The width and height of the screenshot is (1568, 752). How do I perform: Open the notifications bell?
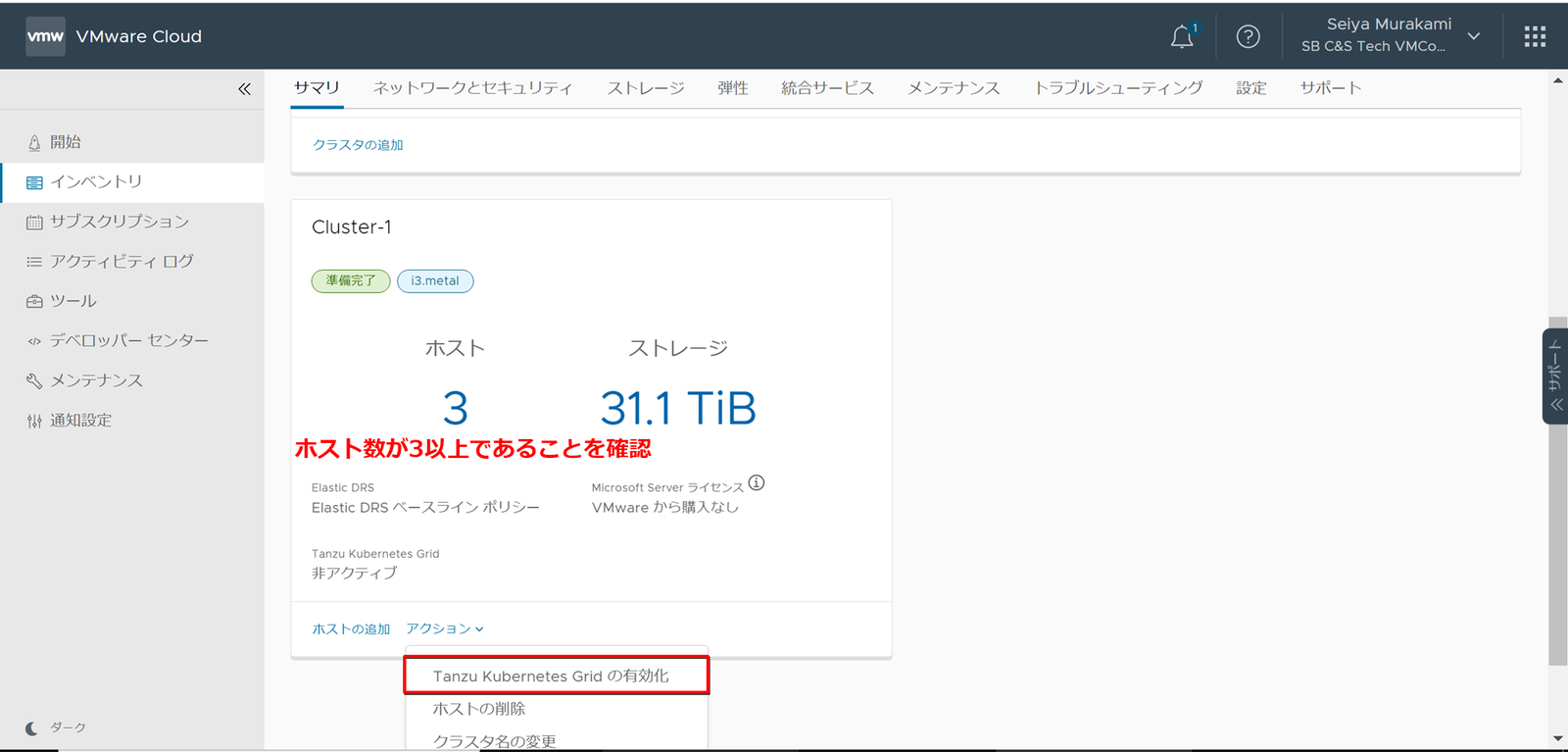pyautogui.click(x=1183, y=36)
